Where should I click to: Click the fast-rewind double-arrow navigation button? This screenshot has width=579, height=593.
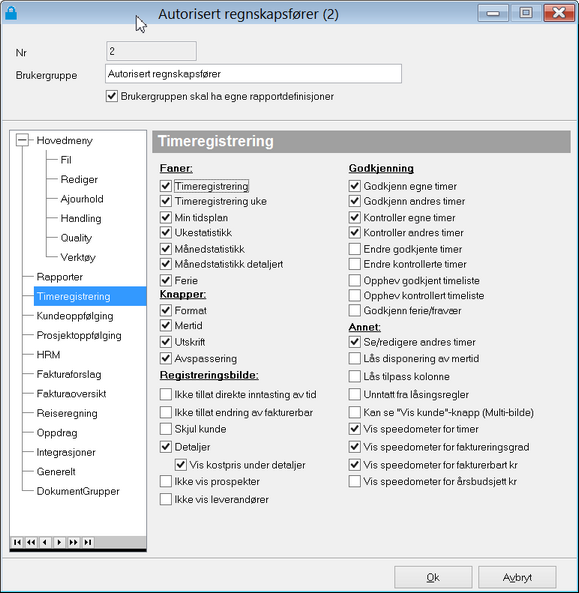[31, 542]
